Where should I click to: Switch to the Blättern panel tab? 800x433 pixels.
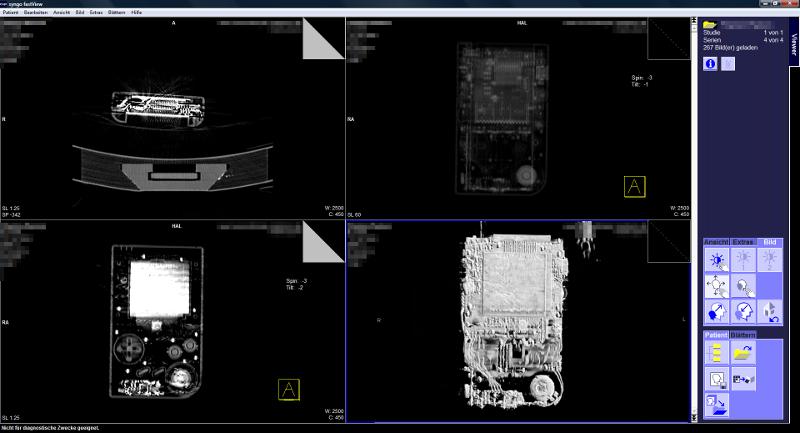743,335
